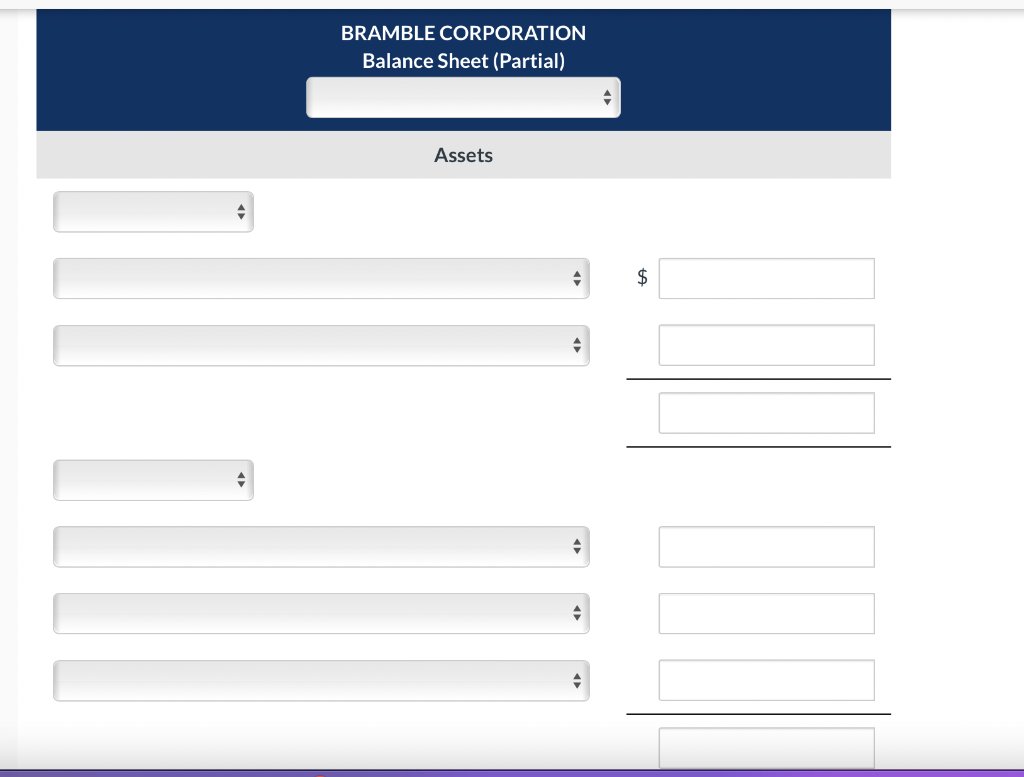Open the last visible line item dropdown
The width and height of the screenshot is (1024, 777).
coord(321,680)
